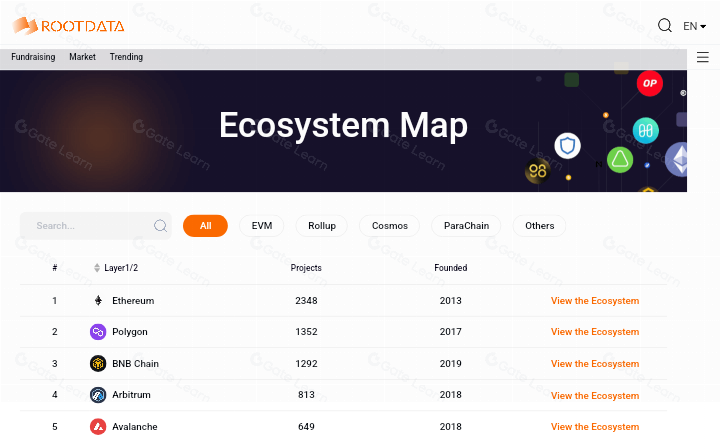The image size is (720, 439).
Task: Click the BNB Chain row logo icon
Action: (x=98, y=364)
